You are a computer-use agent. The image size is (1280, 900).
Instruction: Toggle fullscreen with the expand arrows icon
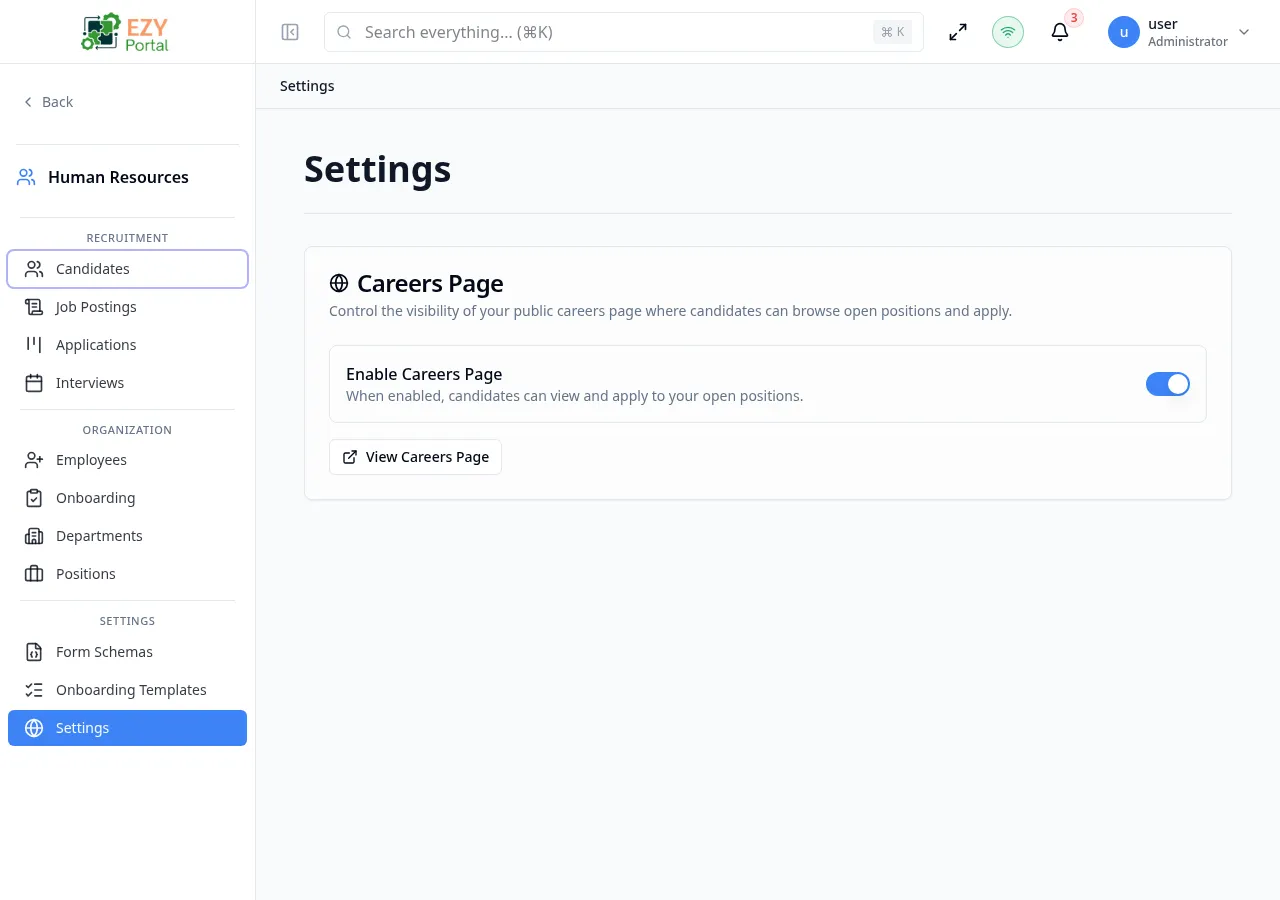[x=958, y=32]
